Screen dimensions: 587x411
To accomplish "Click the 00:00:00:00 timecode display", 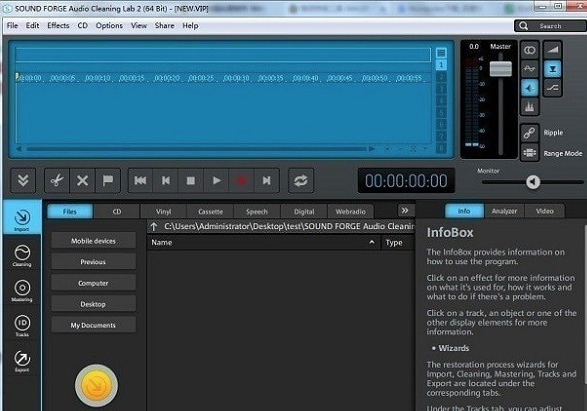I will tap(406, 181).
